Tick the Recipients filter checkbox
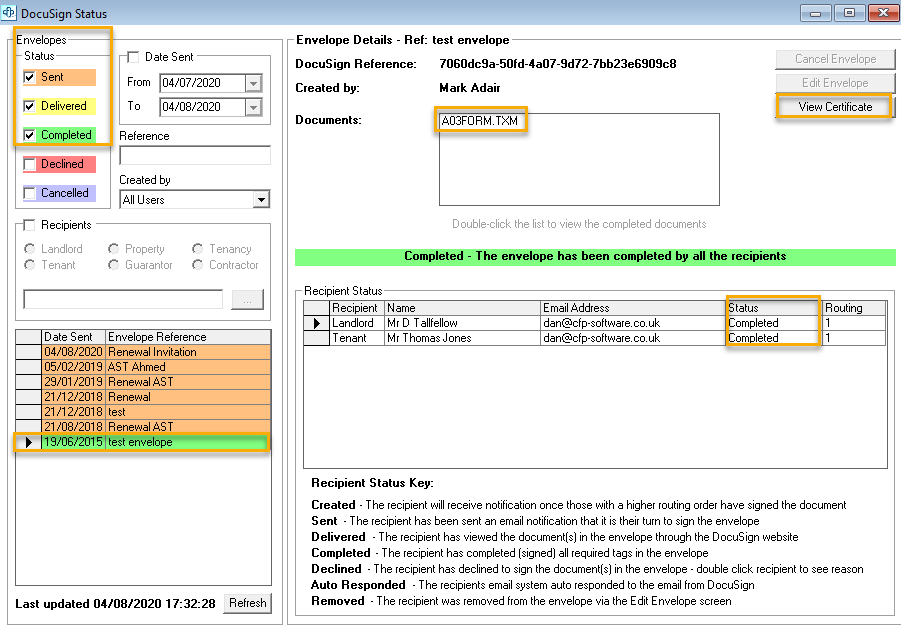The height and width of the screenshot is (632, 901). [29, 225]
